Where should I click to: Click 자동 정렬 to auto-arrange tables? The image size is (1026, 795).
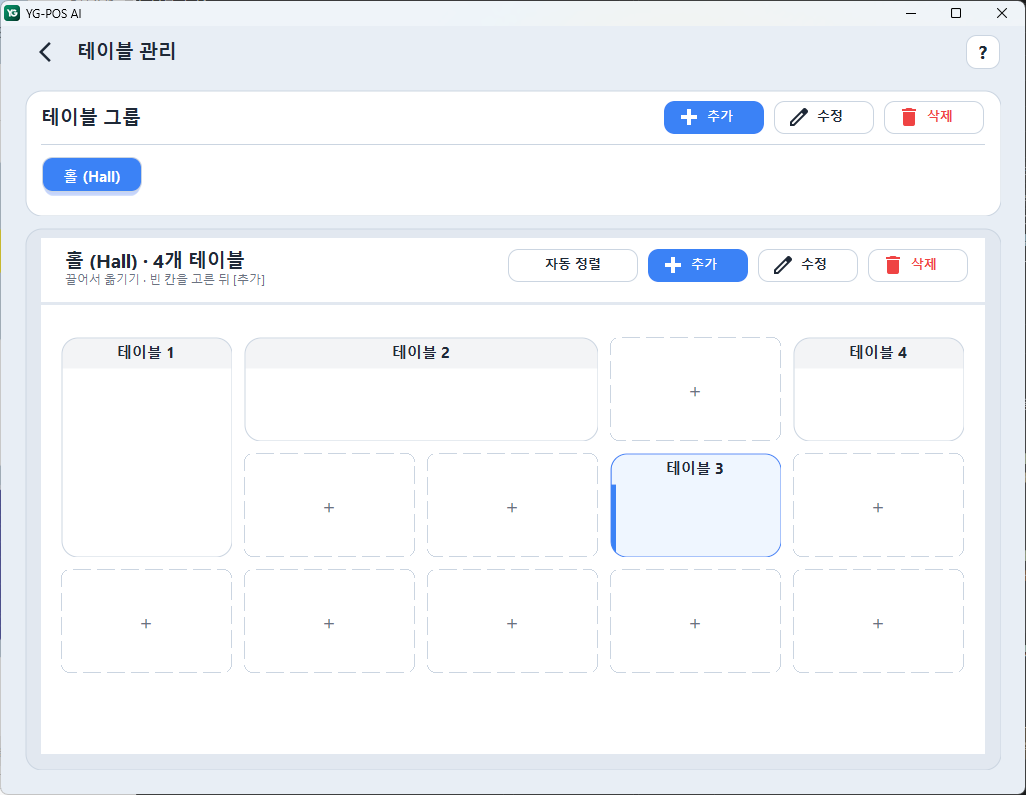pos(573,265)
